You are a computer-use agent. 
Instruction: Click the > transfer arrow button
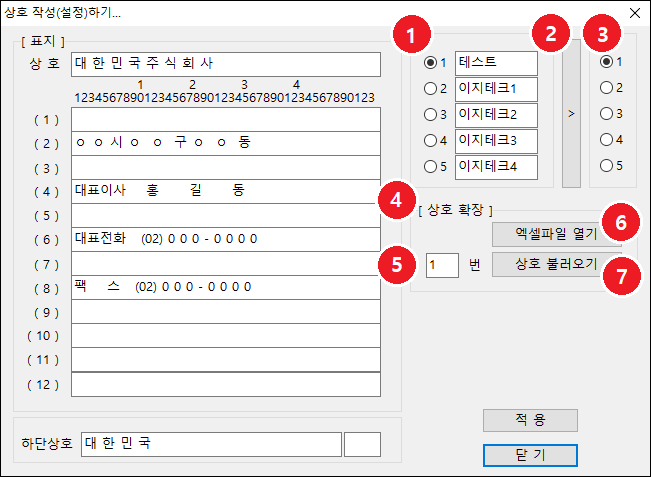pos(571,115)
